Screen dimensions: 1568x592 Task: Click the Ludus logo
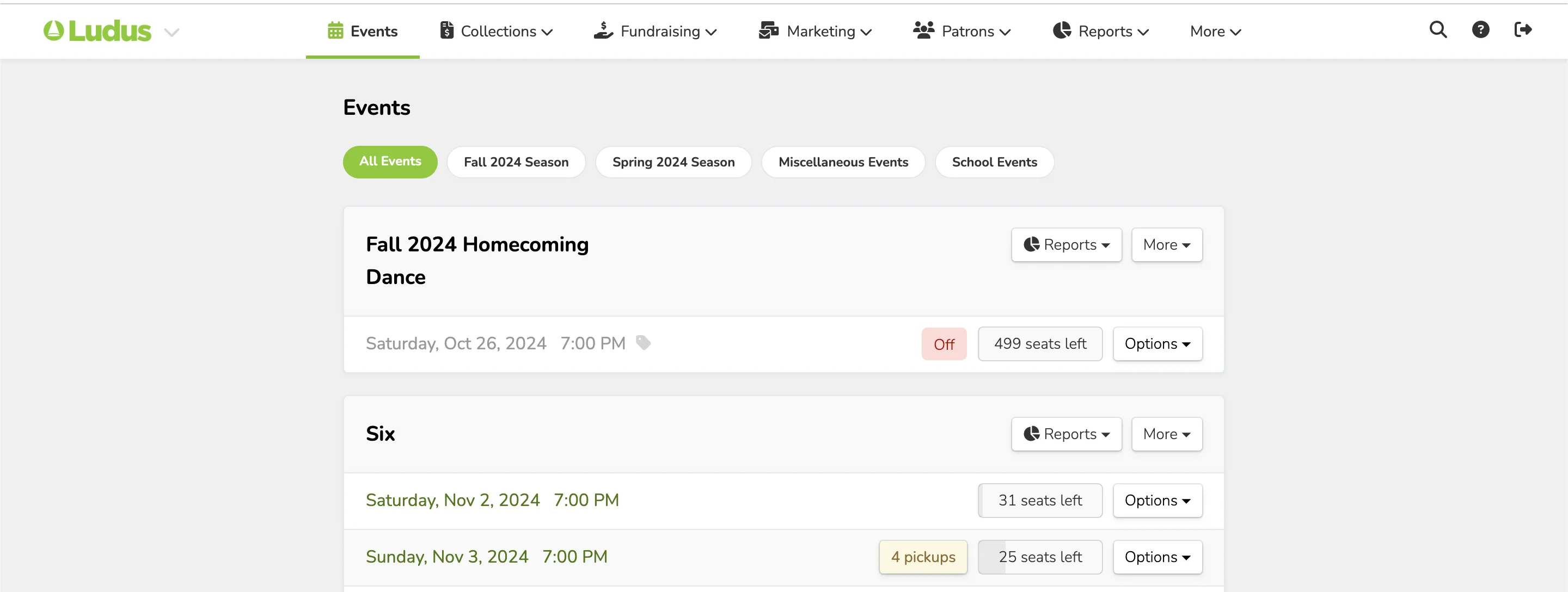point(97,31)
